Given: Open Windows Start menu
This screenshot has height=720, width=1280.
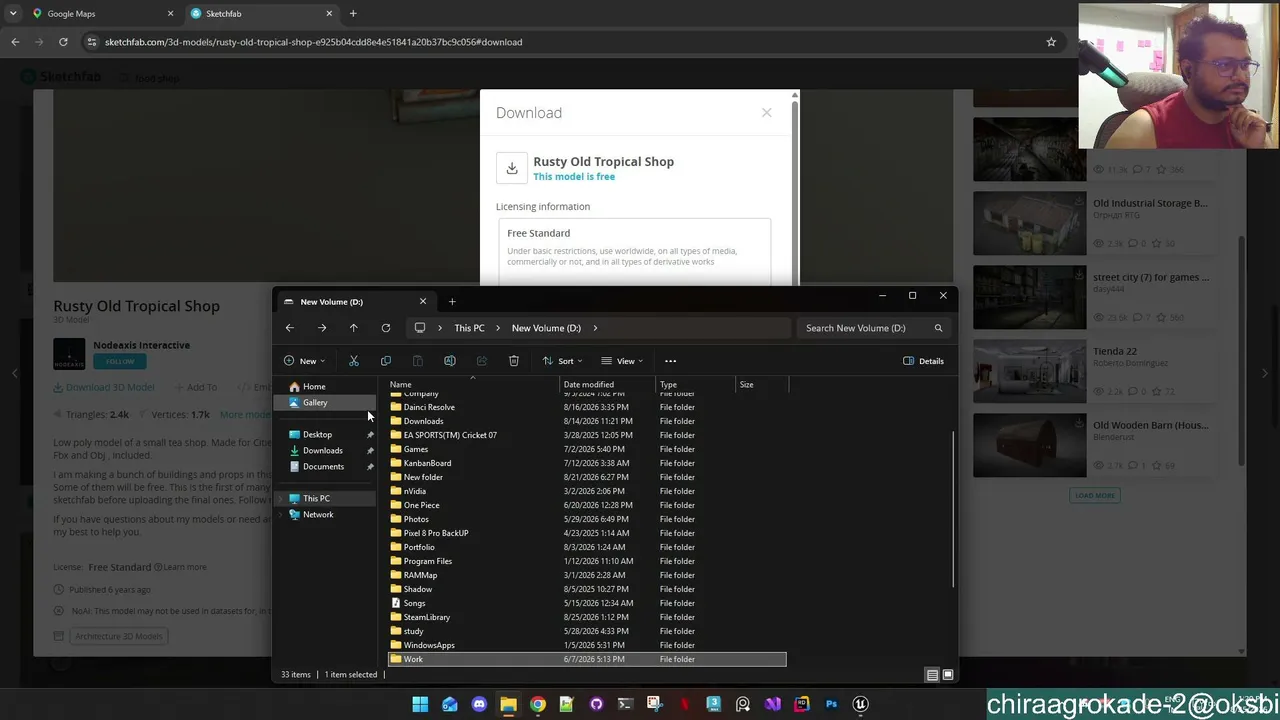Looking at the screenshot, I should pos(420,704).
